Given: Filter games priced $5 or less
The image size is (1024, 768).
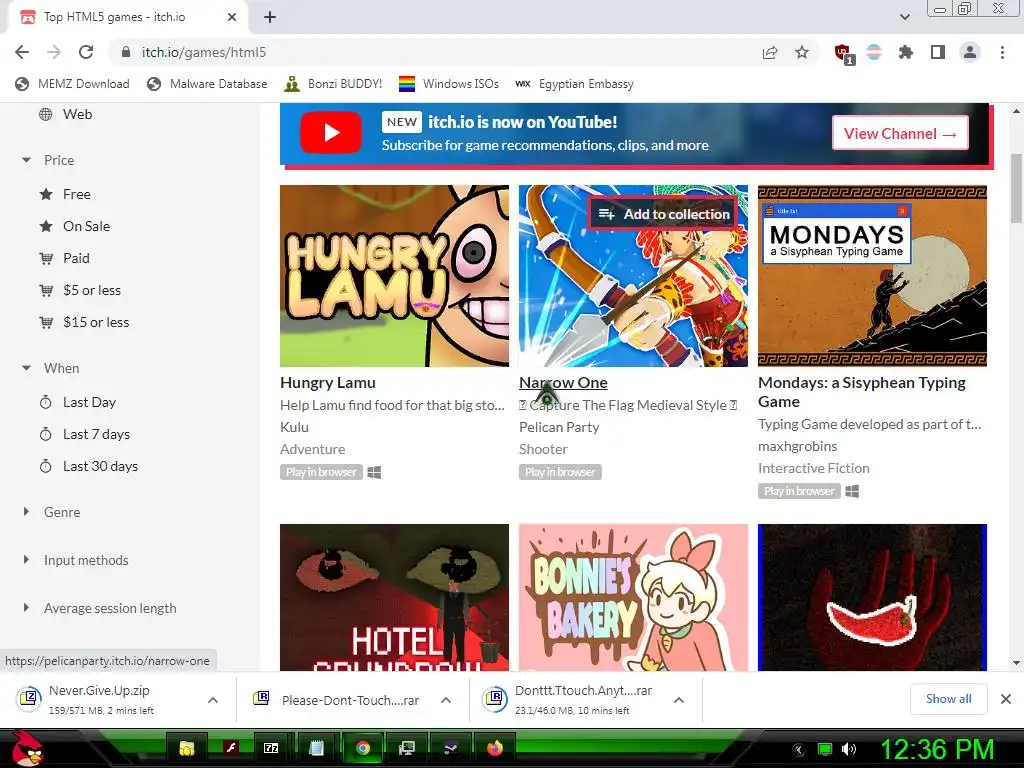Looking at the screenshot, I should [80, 290].
